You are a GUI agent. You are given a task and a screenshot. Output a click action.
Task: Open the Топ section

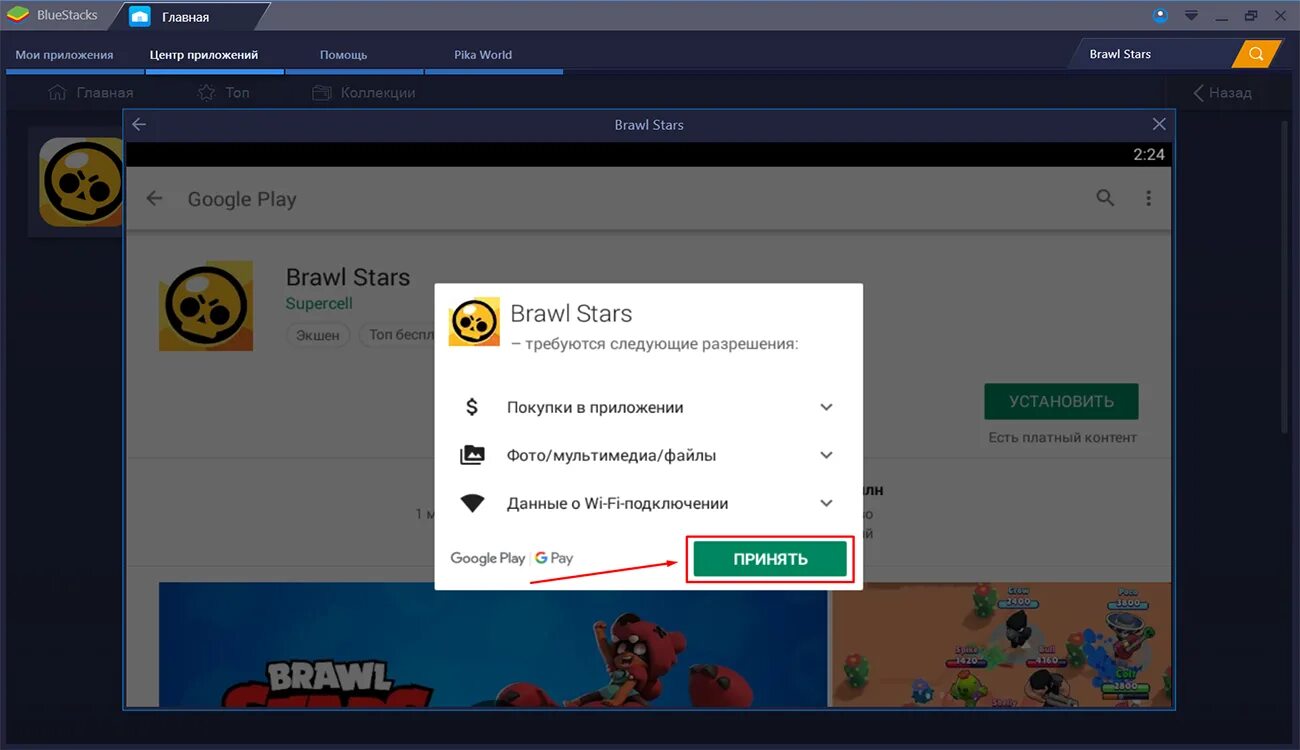[x=223, y=92]
